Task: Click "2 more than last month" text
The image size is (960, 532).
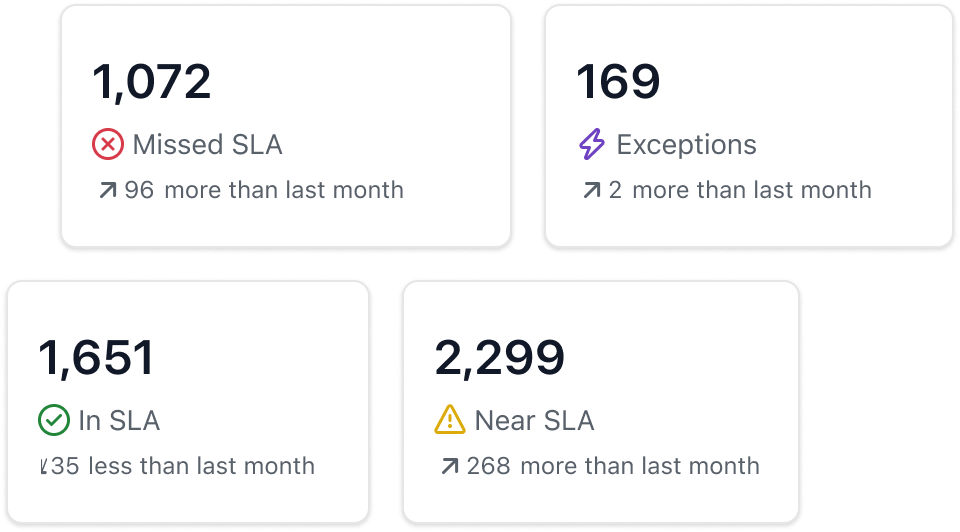Action: tap(740, 190)
